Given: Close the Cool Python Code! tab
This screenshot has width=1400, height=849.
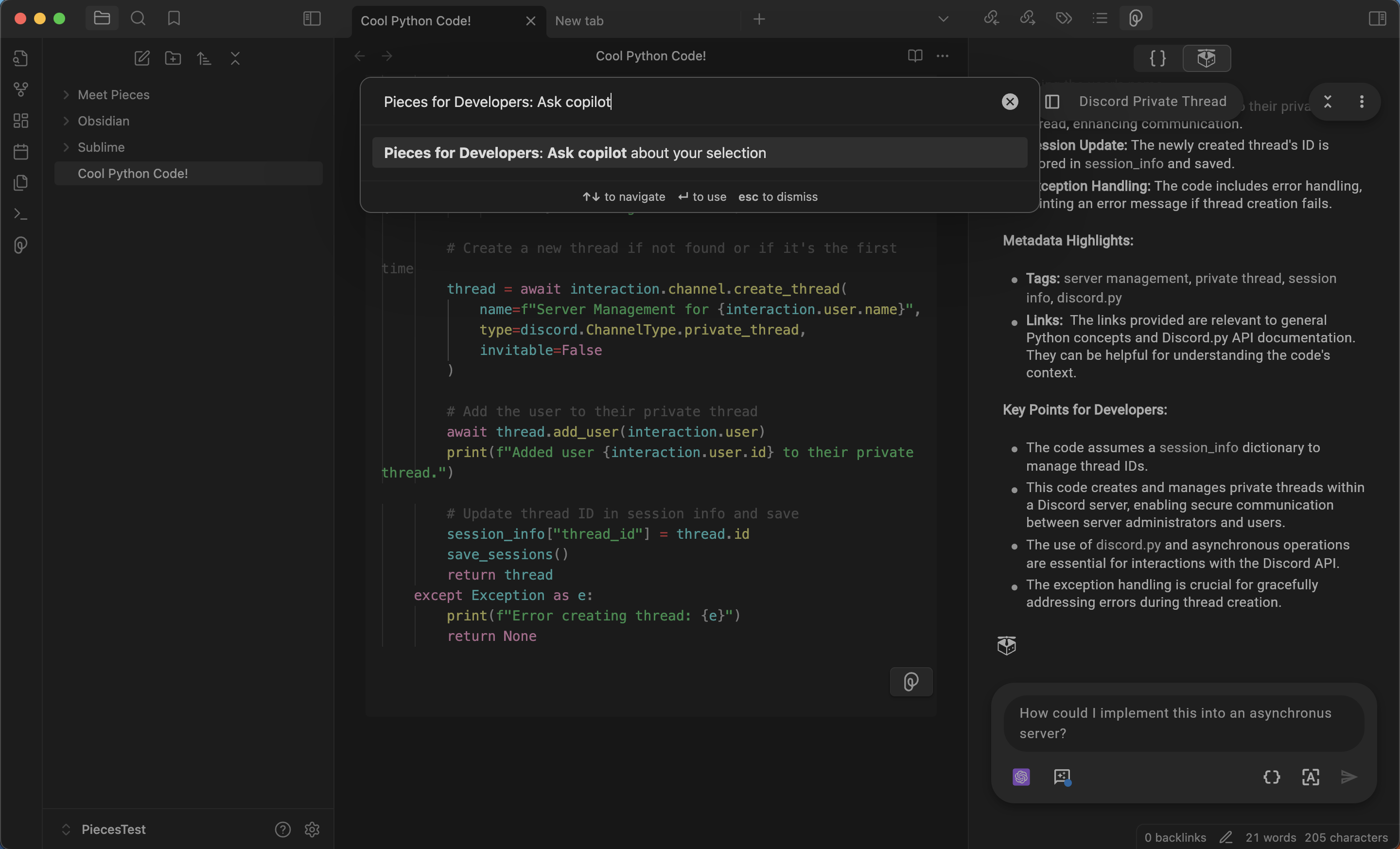Looking at the screenshot, I should point(531,21).
